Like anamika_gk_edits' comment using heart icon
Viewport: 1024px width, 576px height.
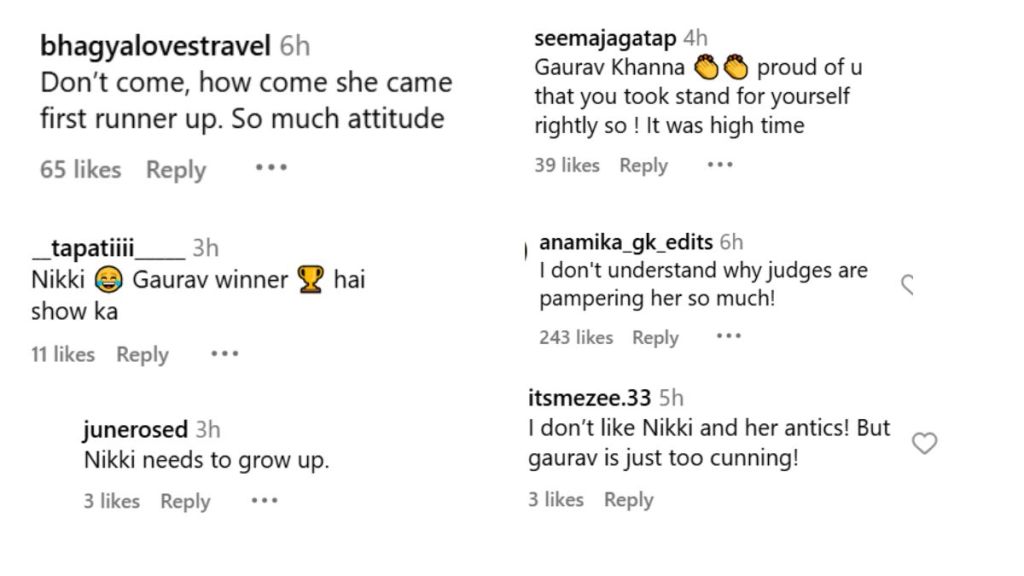pyautogui.click(x=908, y=285)
